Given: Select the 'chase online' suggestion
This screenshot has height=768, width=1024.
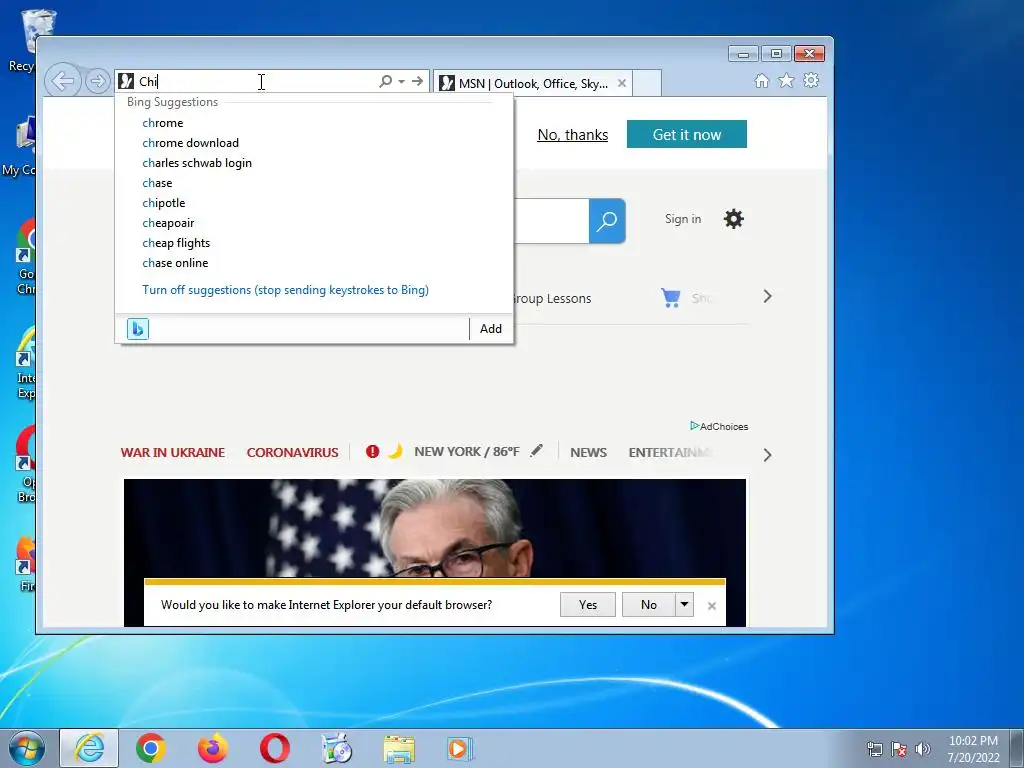Looking at the screenshot, I should pyautogui.click(x=176, y=263).
